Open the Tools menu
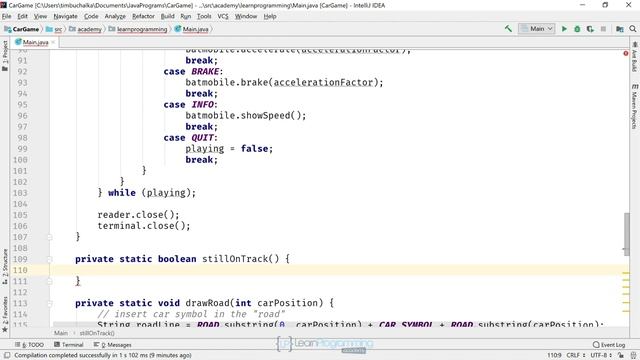This screenshot has height=360, width=640. pyautogui.click(x=204, y=16)
